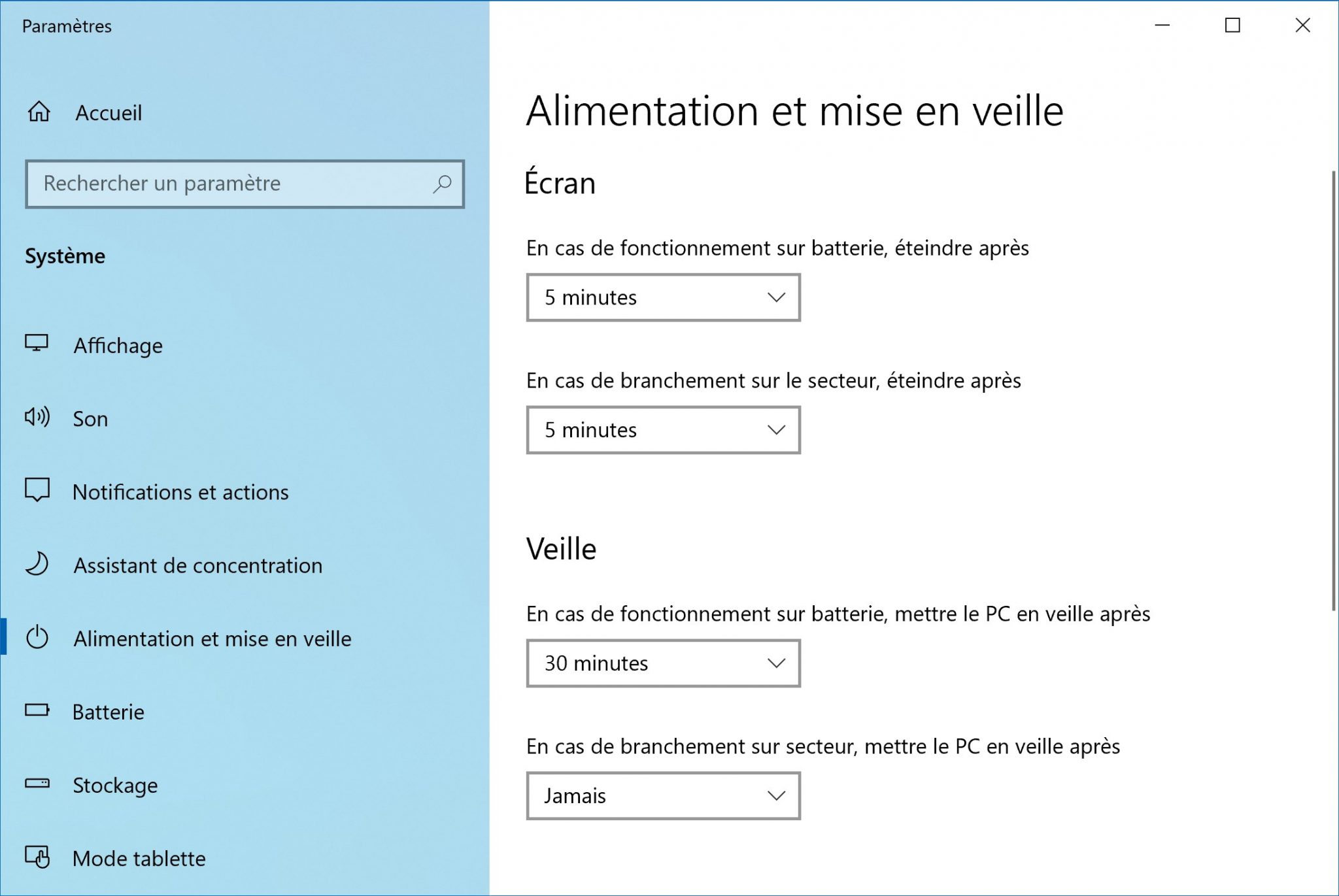Click the Affichage monitor icon

point(37,344)
